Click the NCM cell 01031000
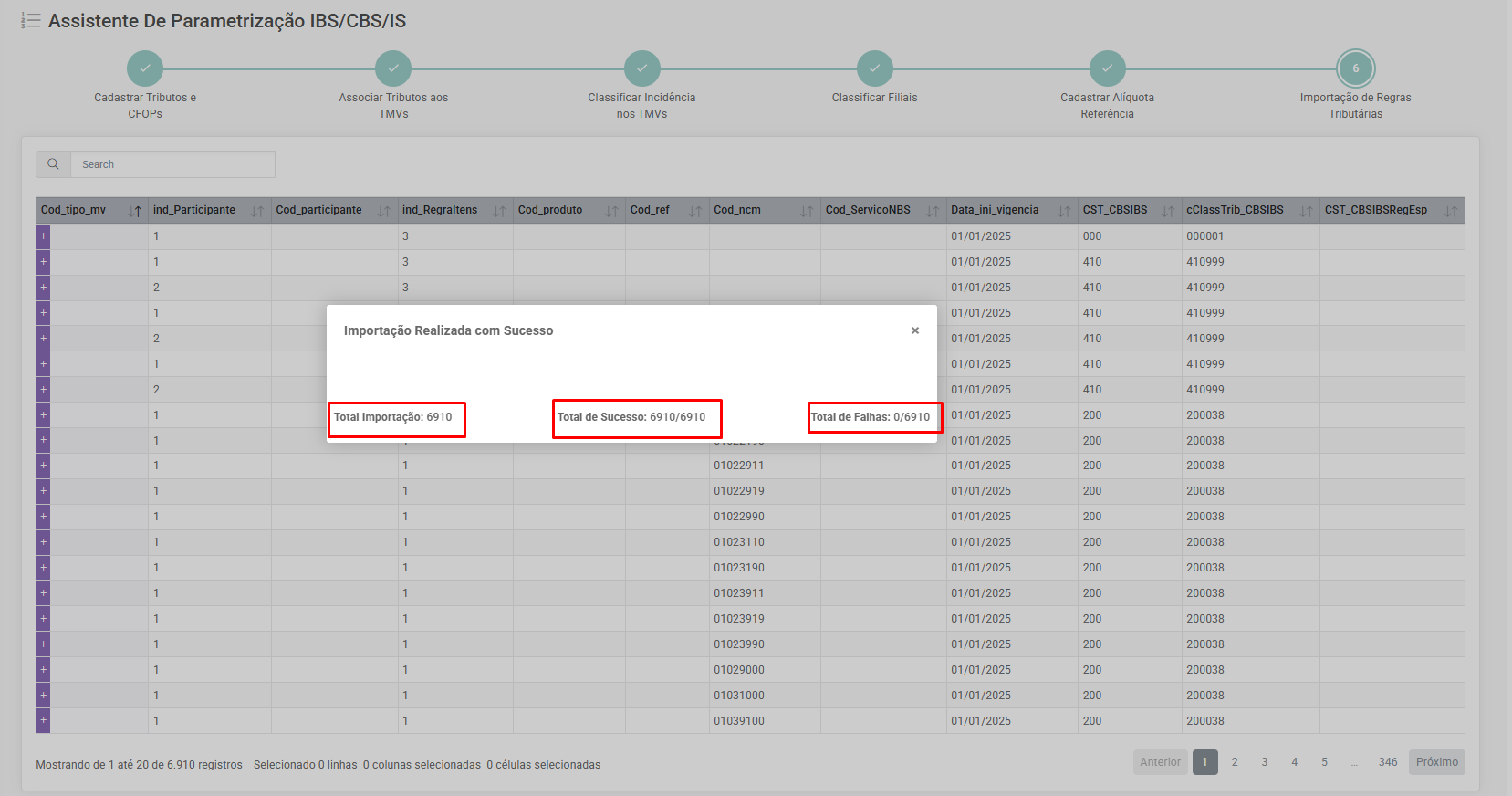1512x796 pixels. pos(739,696)
